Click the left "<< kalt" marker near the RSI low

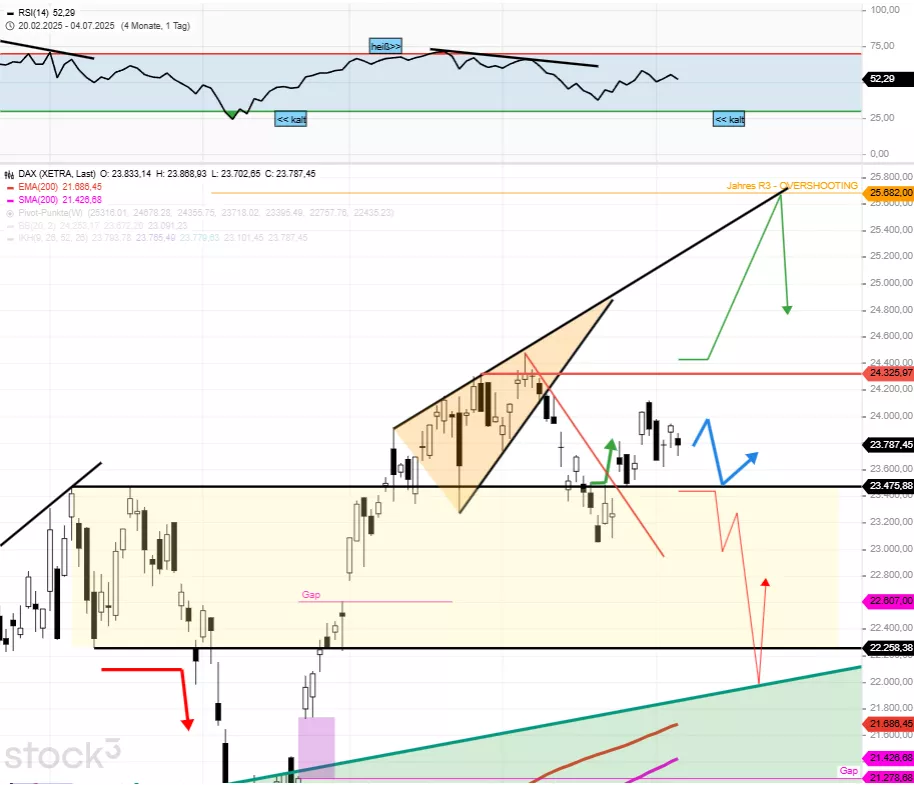[x=291, y=119]
